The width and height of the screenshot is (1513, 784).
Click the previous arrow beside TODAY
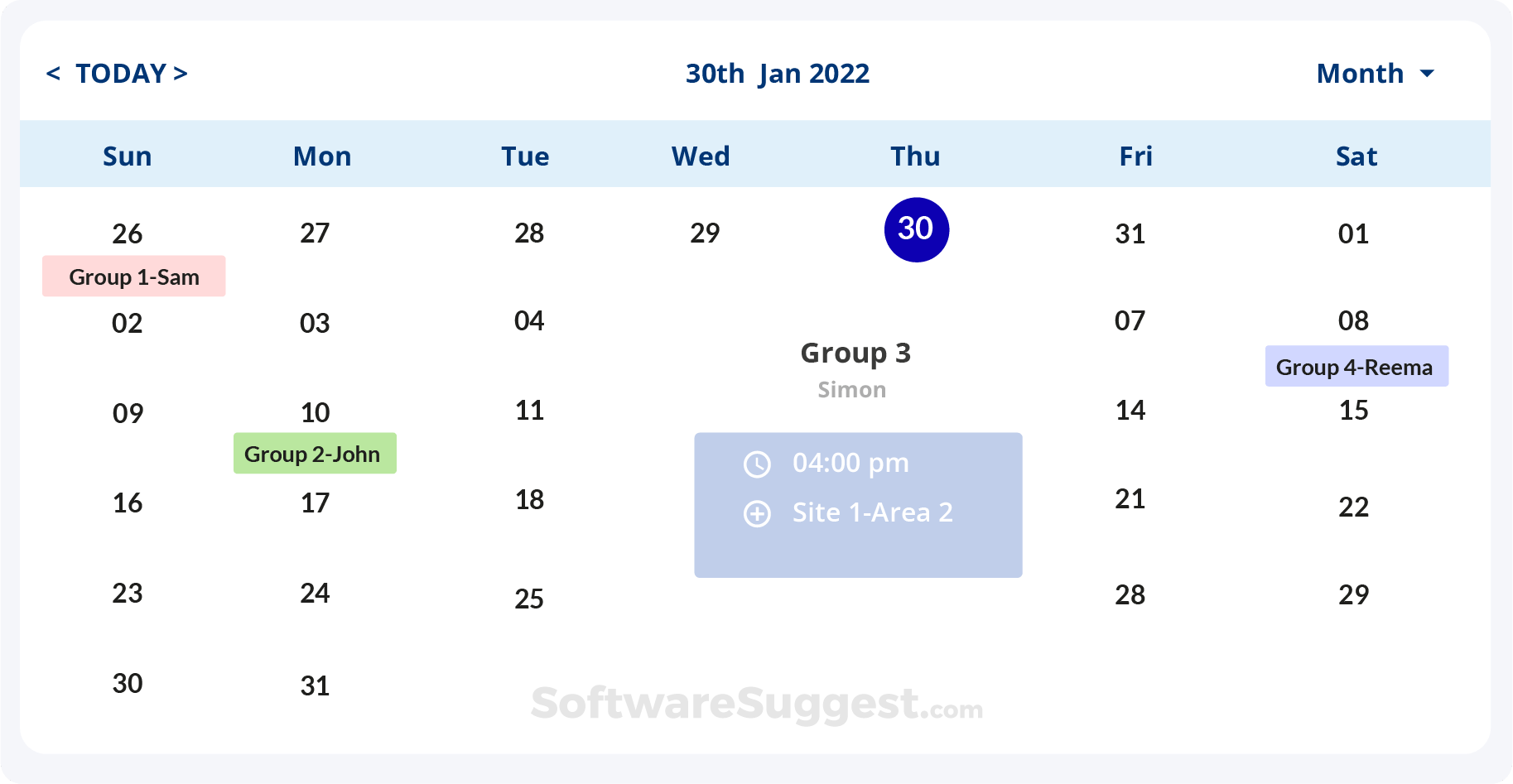pyautogui.click(x=53, y=74)
